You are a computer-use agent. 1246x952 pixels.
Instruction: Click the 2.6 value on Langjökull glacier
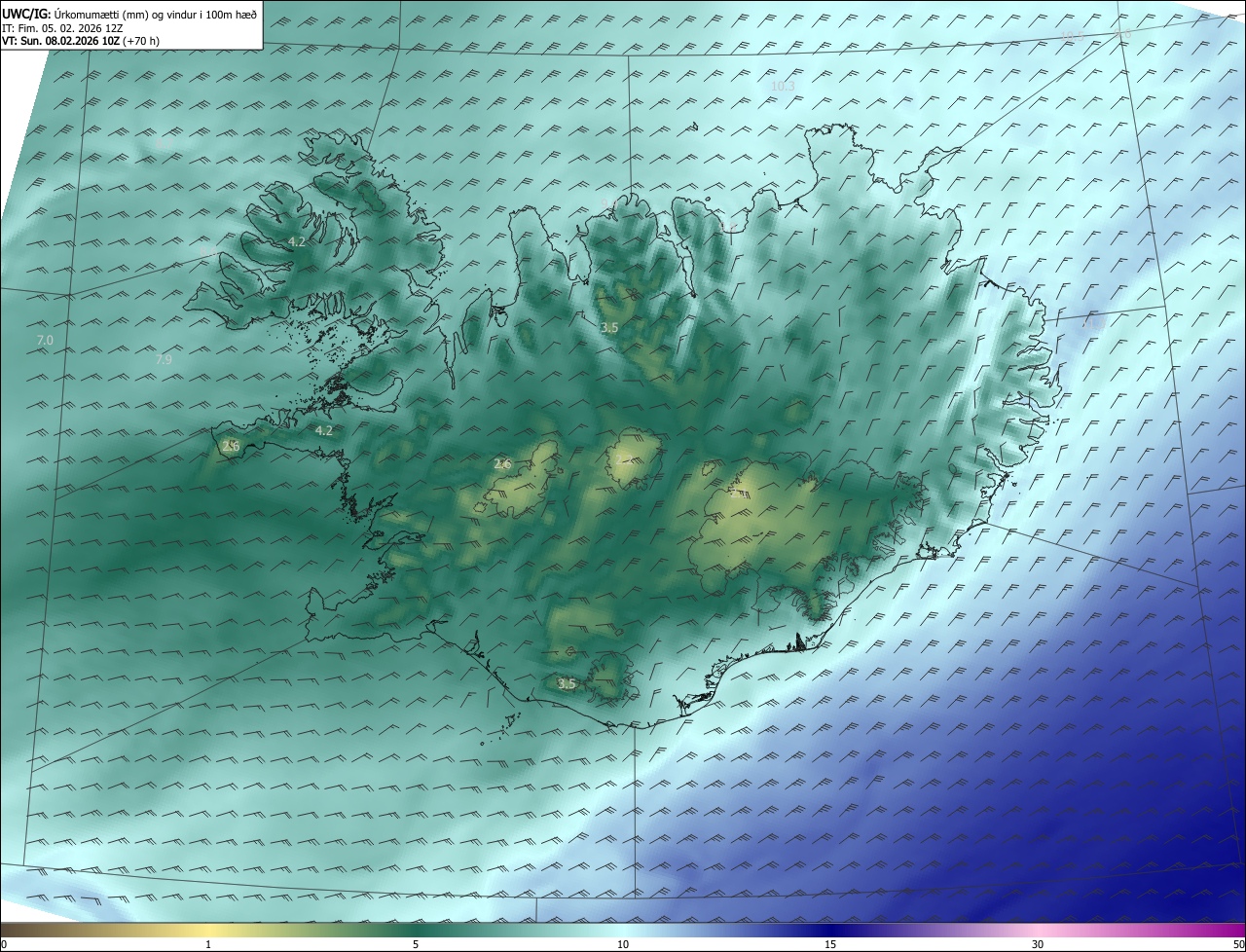pyautogui.click(x=502, y=464)
